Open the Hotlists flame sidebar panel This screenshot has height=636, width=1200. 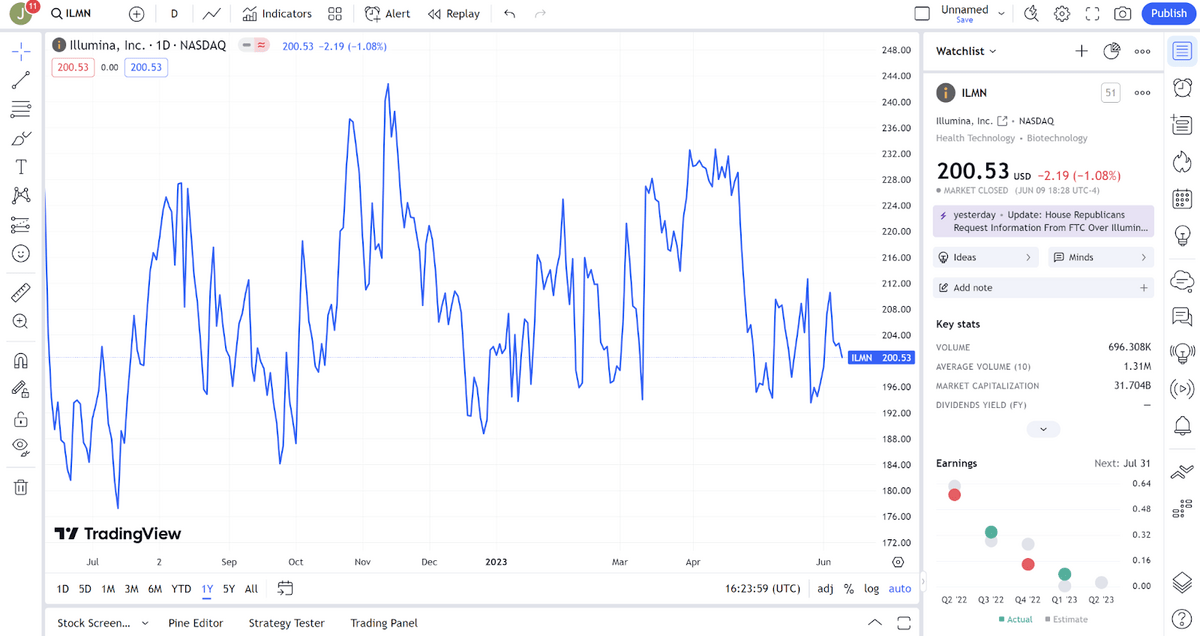[1182, 161]
